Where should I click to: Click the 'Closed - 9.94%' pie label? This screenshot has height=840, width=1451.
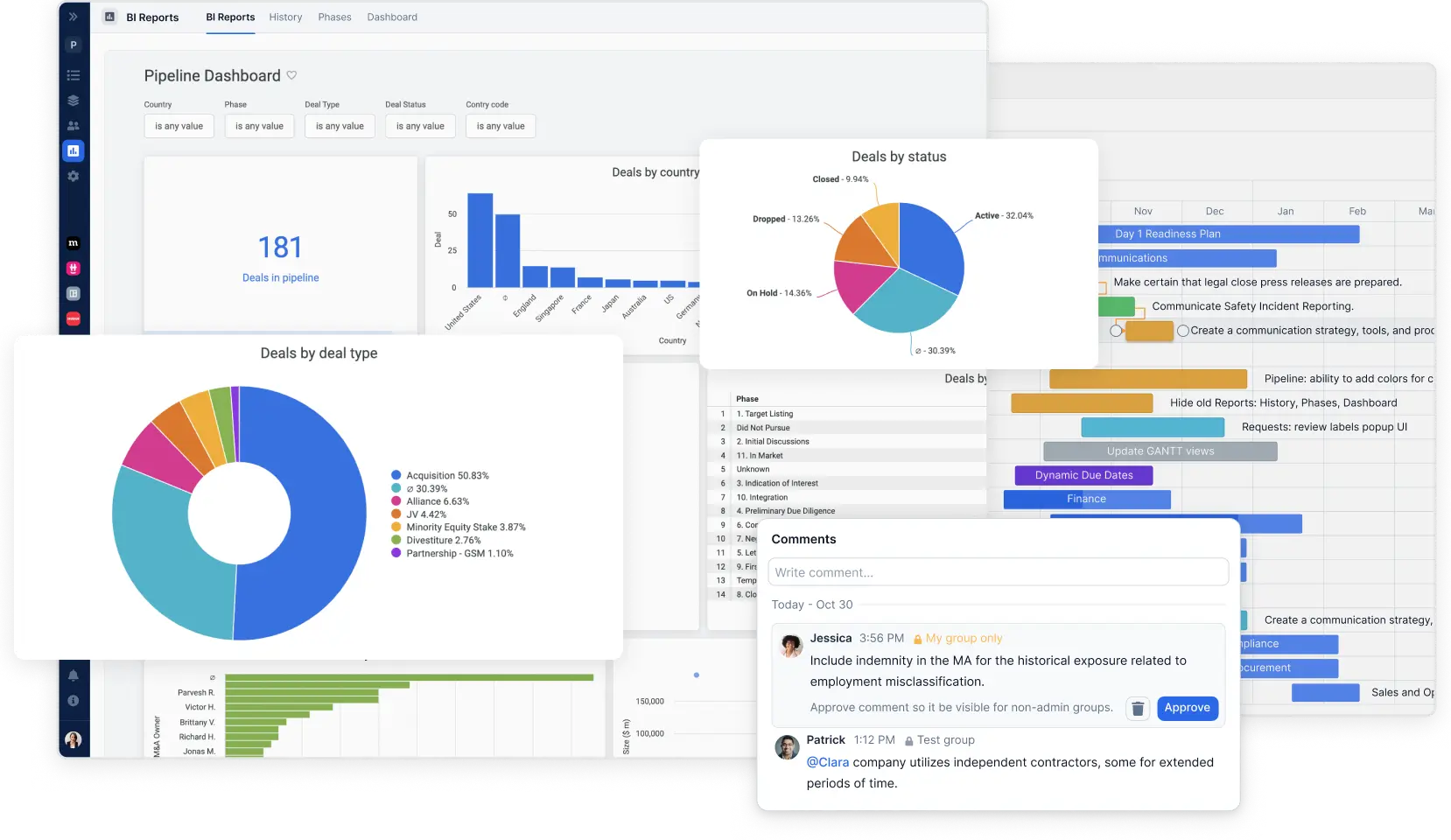pyautogui.click(x=840, y=179)
